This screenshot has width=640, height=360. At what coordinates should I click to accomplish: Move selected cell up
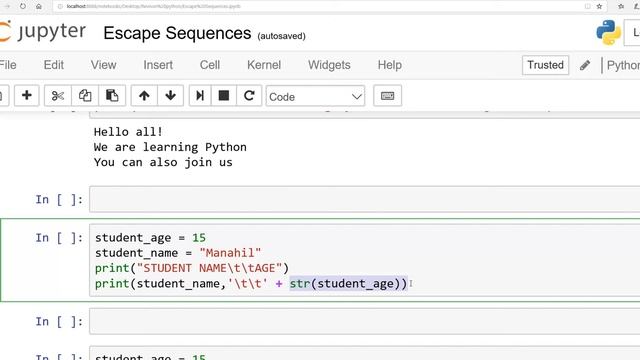pos(144,96)
